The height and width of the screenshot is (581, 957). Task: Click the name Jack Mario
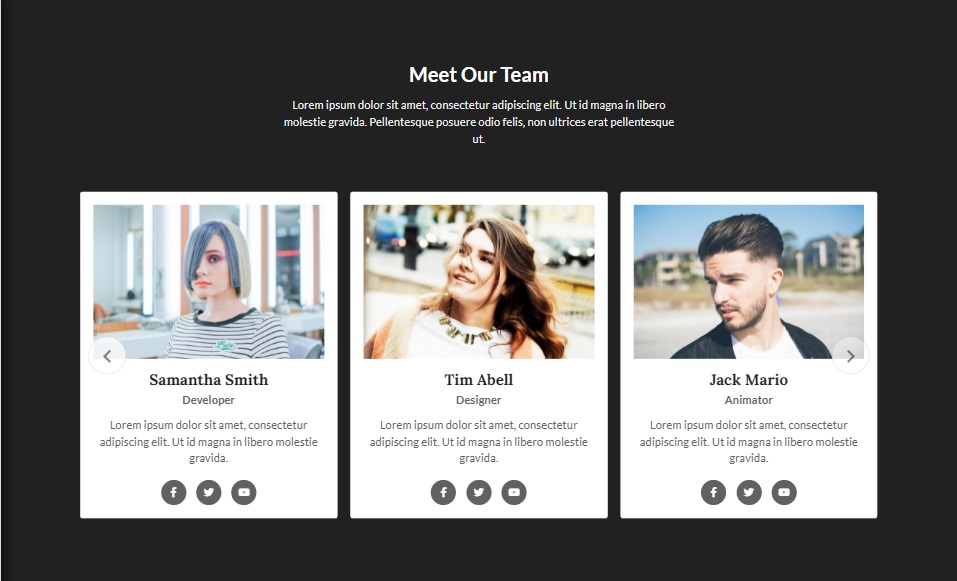pos(749,380)
